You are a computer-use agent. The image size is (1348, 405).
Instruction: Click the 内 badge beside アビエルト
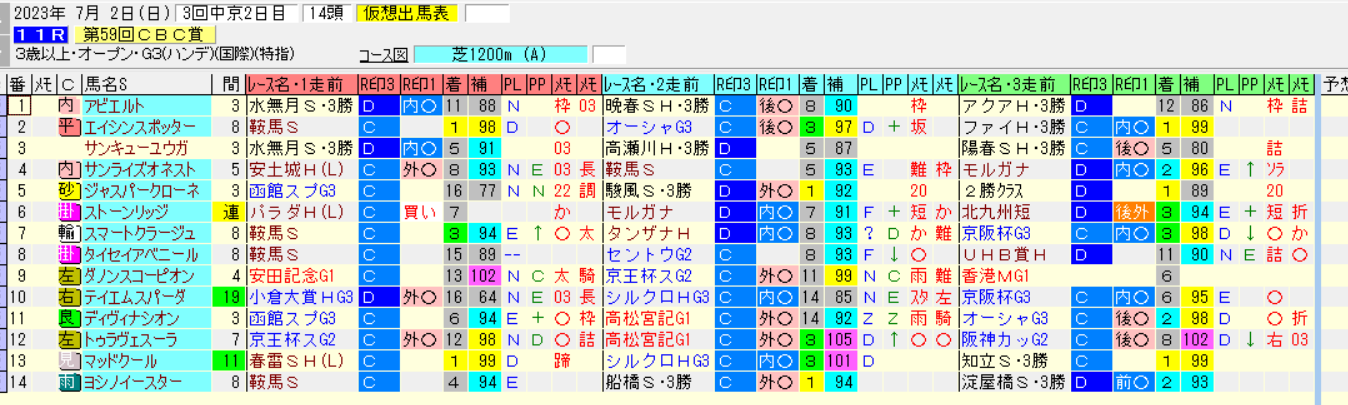[x=67, y=105]
